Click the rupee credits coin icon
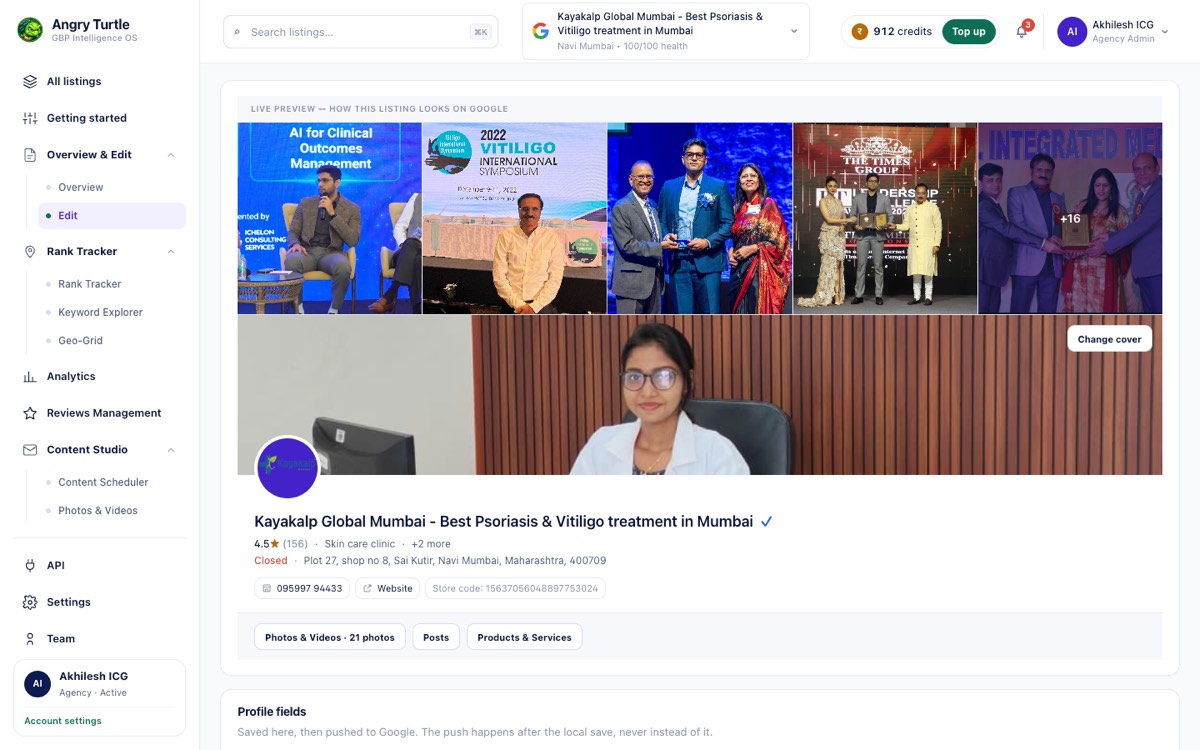Image resolution: width=1200 pixels, height=750 pixels. [860, 32]
